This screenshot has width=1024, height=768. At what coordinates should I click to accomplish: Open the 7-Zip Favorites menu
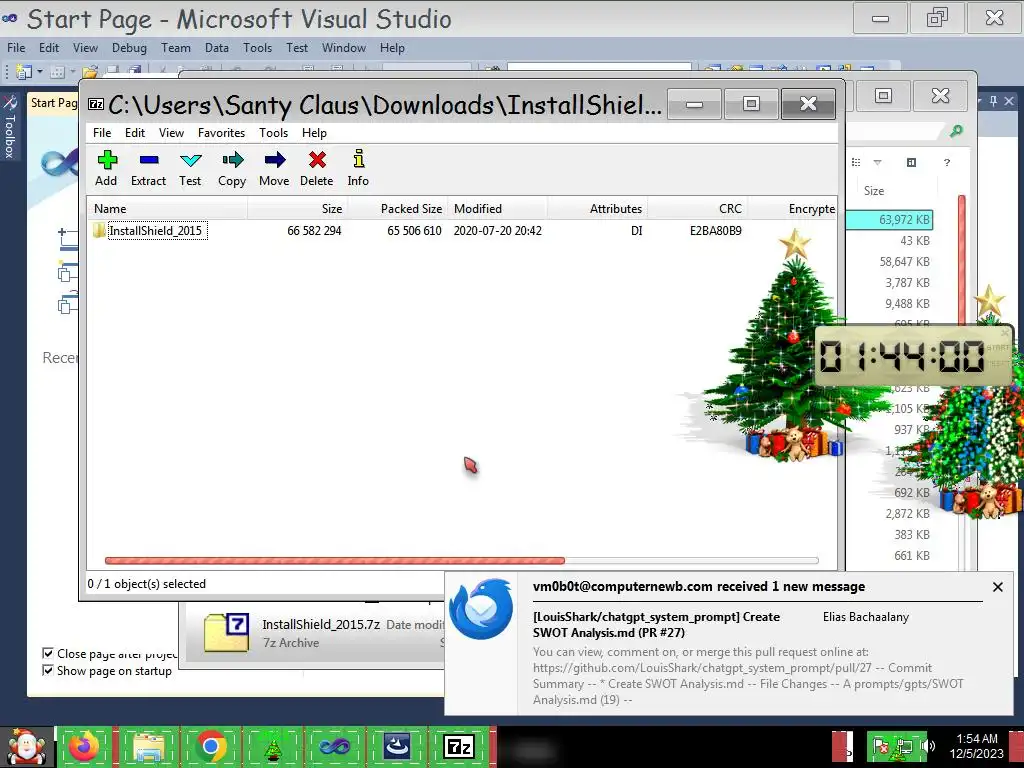coord(221,133)
